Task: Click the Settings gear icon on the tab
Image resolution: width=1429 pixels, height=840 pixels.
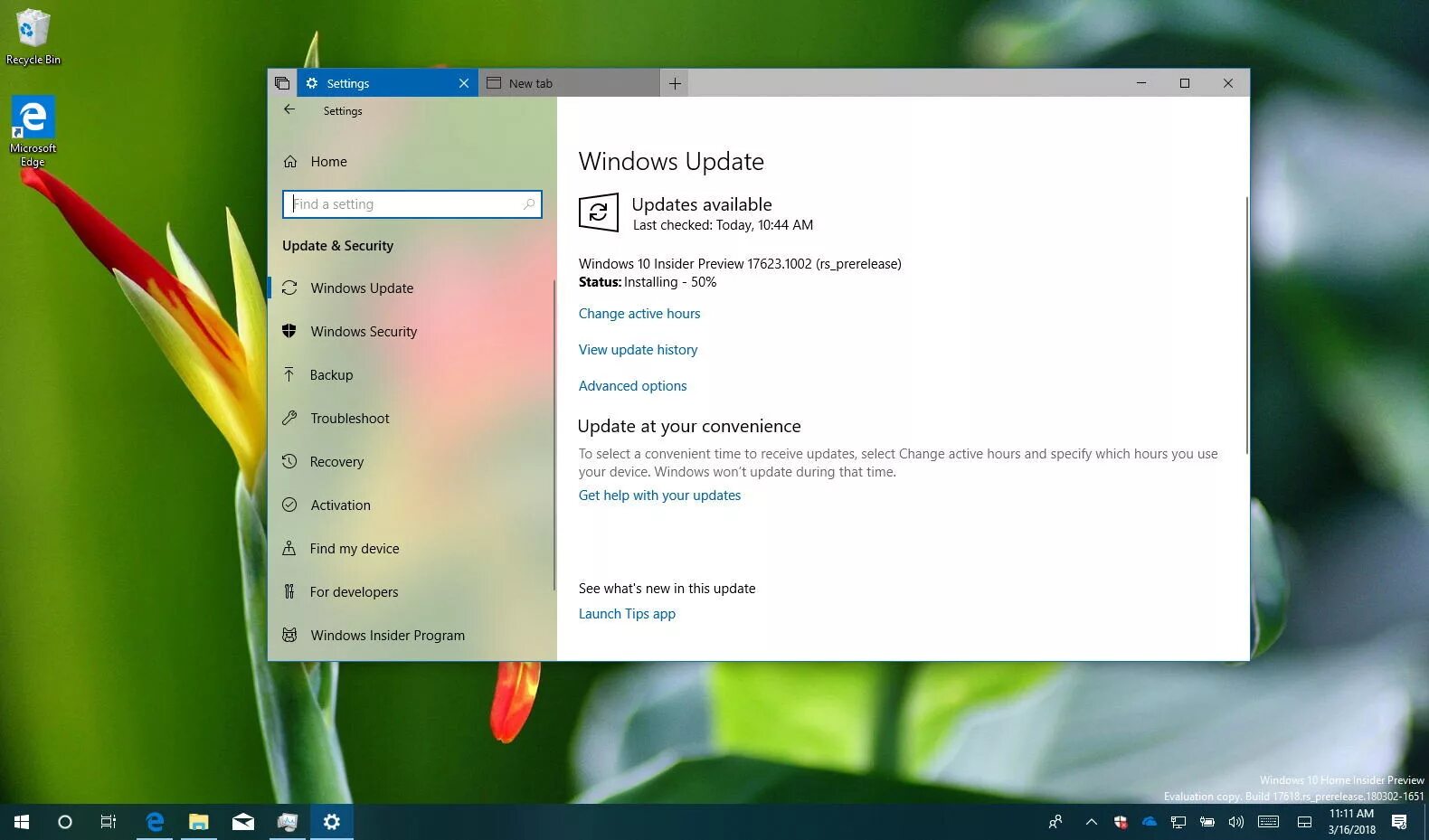Action: (312, 83)
